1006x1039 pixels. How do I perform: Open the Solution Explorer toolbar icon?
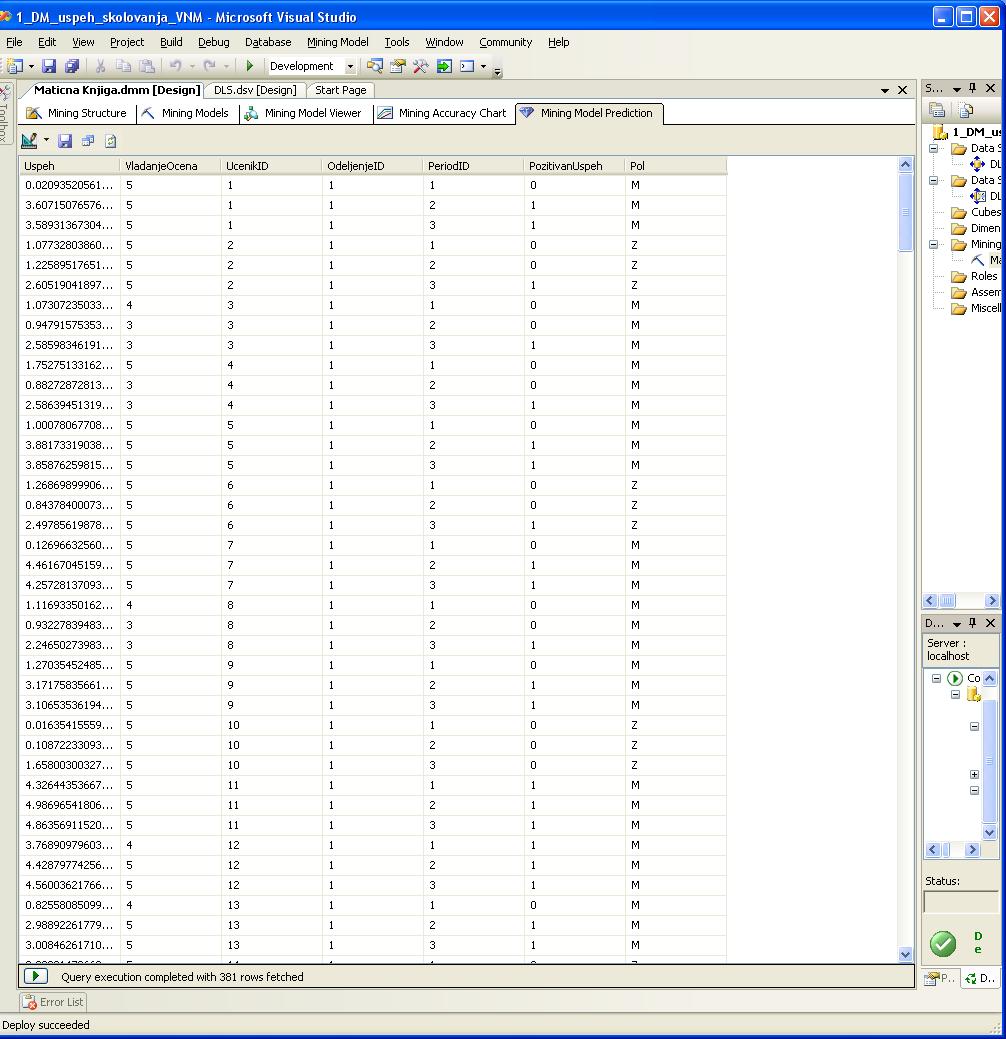pos(374,66)
